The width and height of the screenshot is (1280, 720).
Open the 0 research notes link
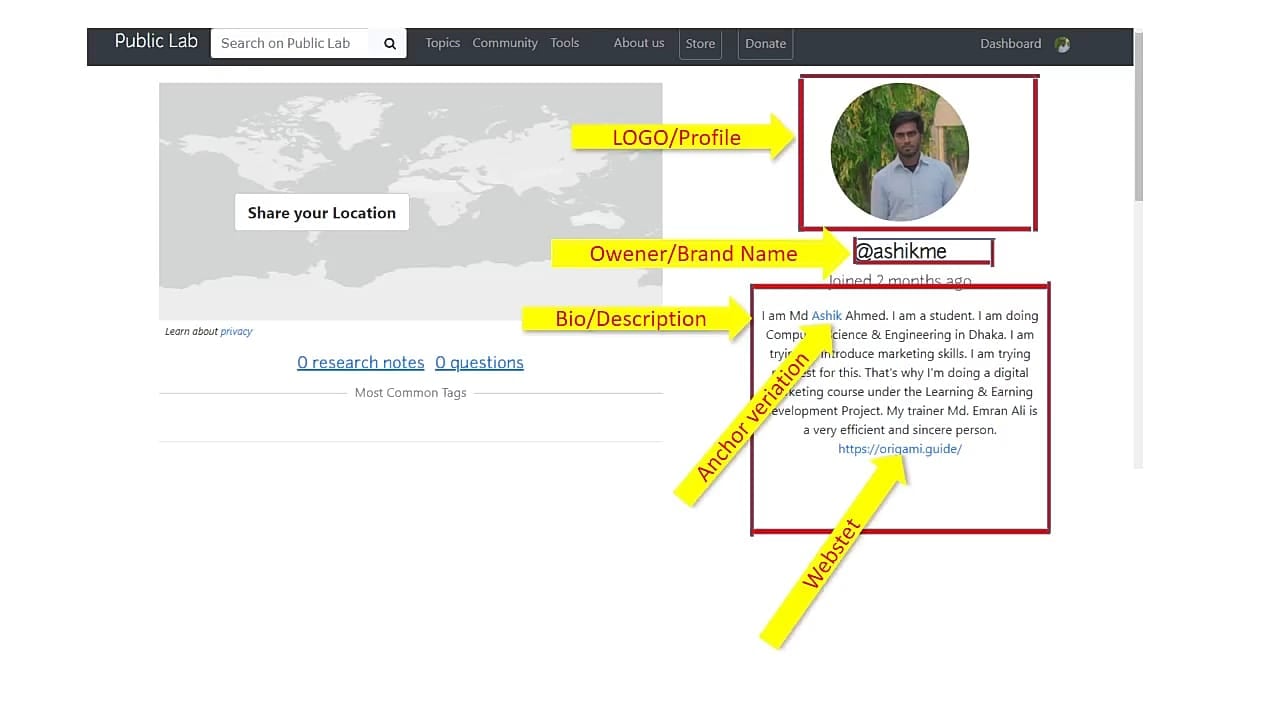[x=360, y=362]
